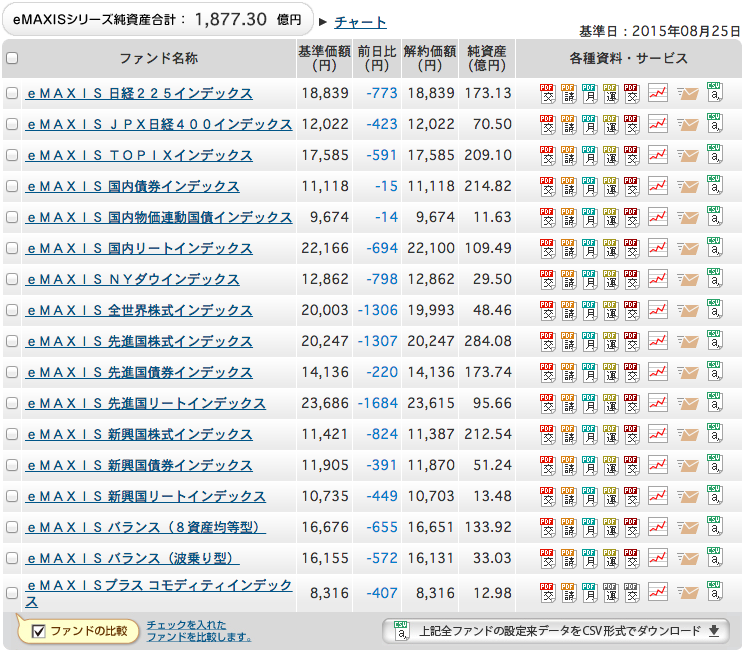Screen dimensions: 744x652
Task: Open chart icon for 国内債券インデックス
Action: click(658, 186)
